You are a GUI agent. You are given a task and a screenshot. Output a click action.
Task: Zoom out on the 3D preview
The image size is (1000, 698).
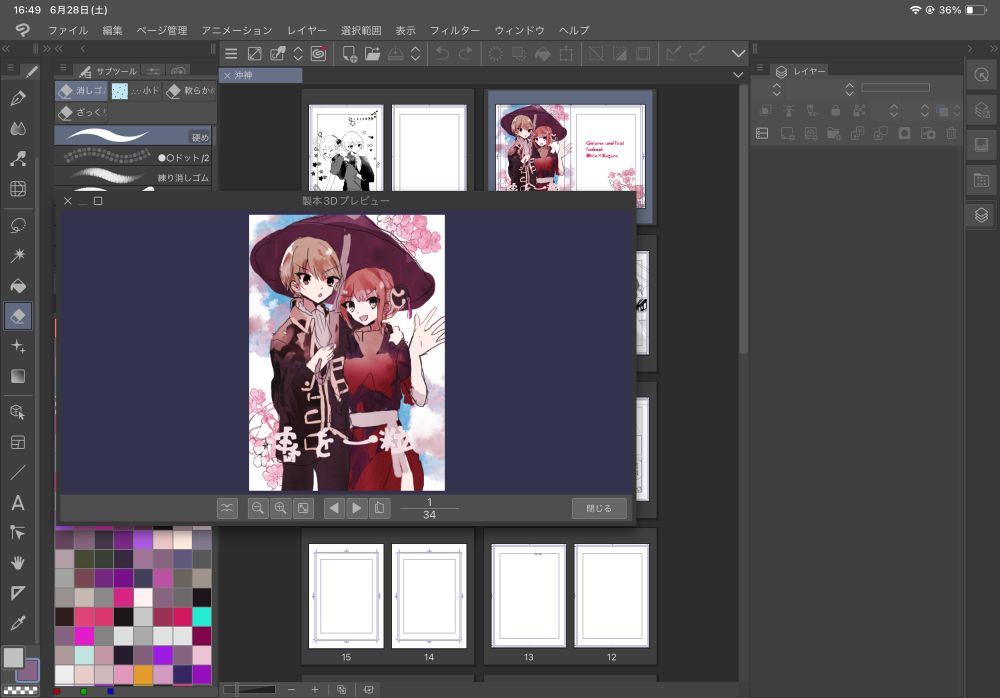point(258,508)
